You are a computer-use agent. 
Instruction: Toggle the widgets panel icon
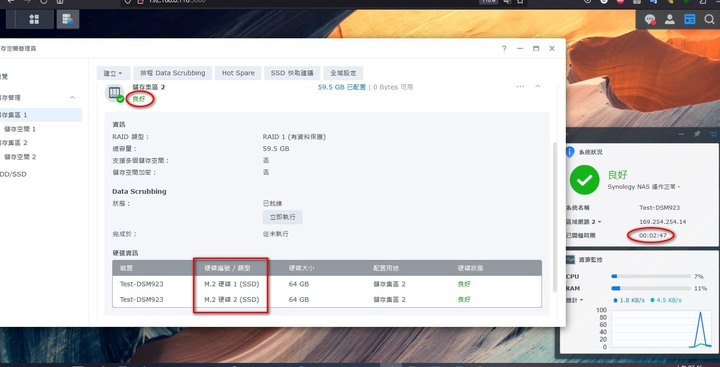[x=689, y=19]
